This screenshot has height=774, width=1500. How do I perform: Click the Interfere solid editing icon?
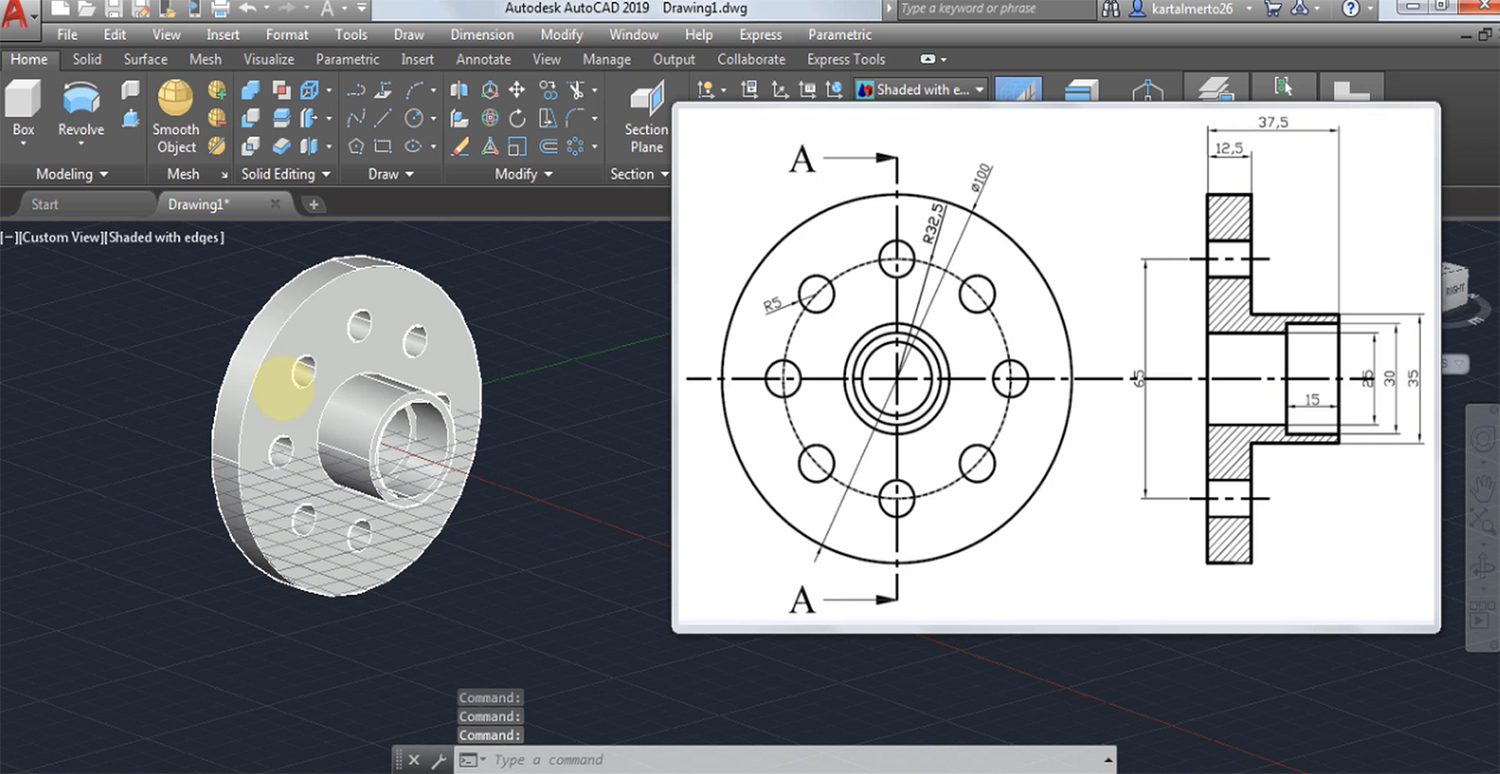[x=282, y=90]
